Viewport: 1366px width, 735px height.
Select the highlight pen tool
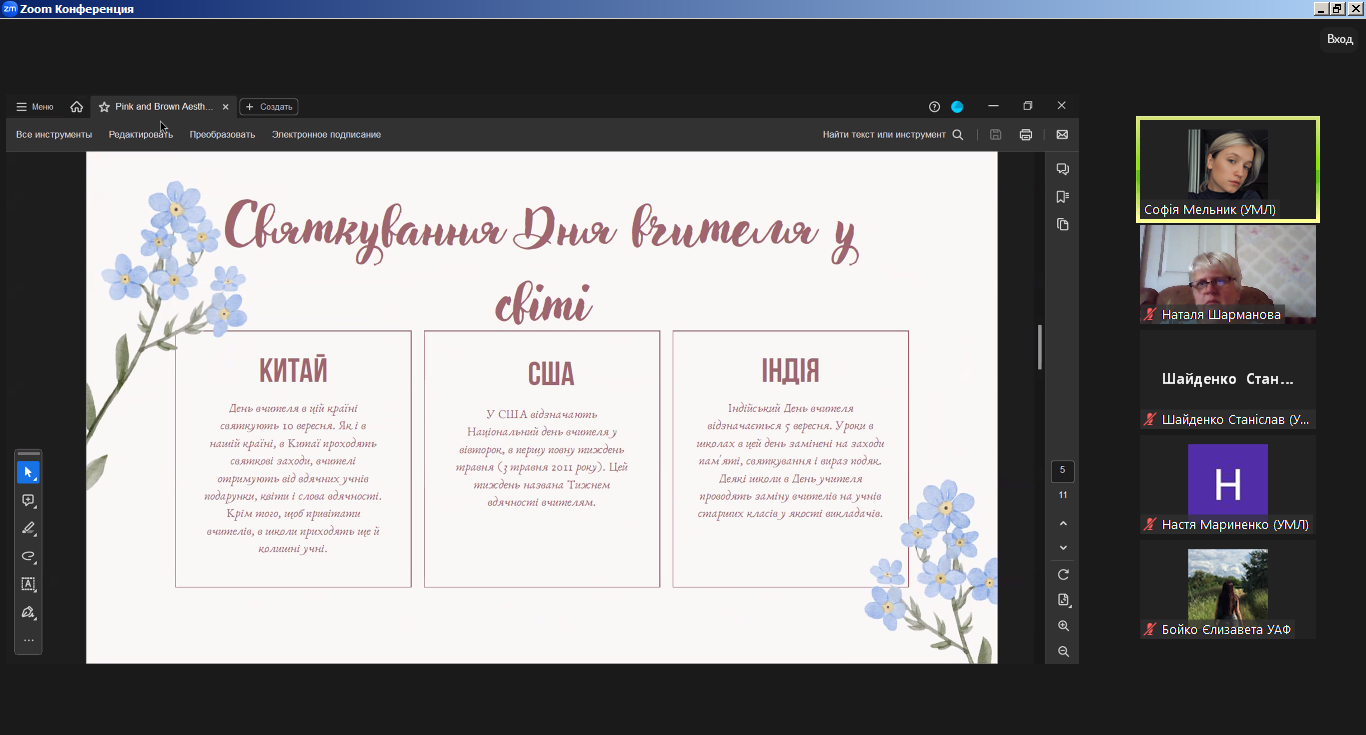29,528
